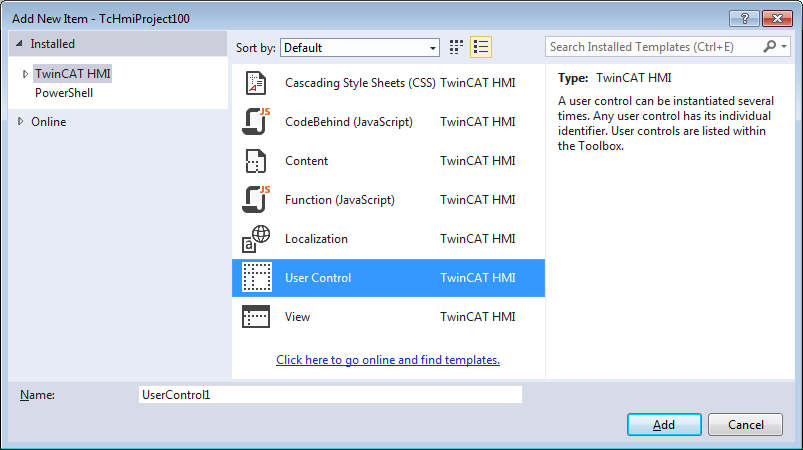Click the Installed header label

pos(52,44)
